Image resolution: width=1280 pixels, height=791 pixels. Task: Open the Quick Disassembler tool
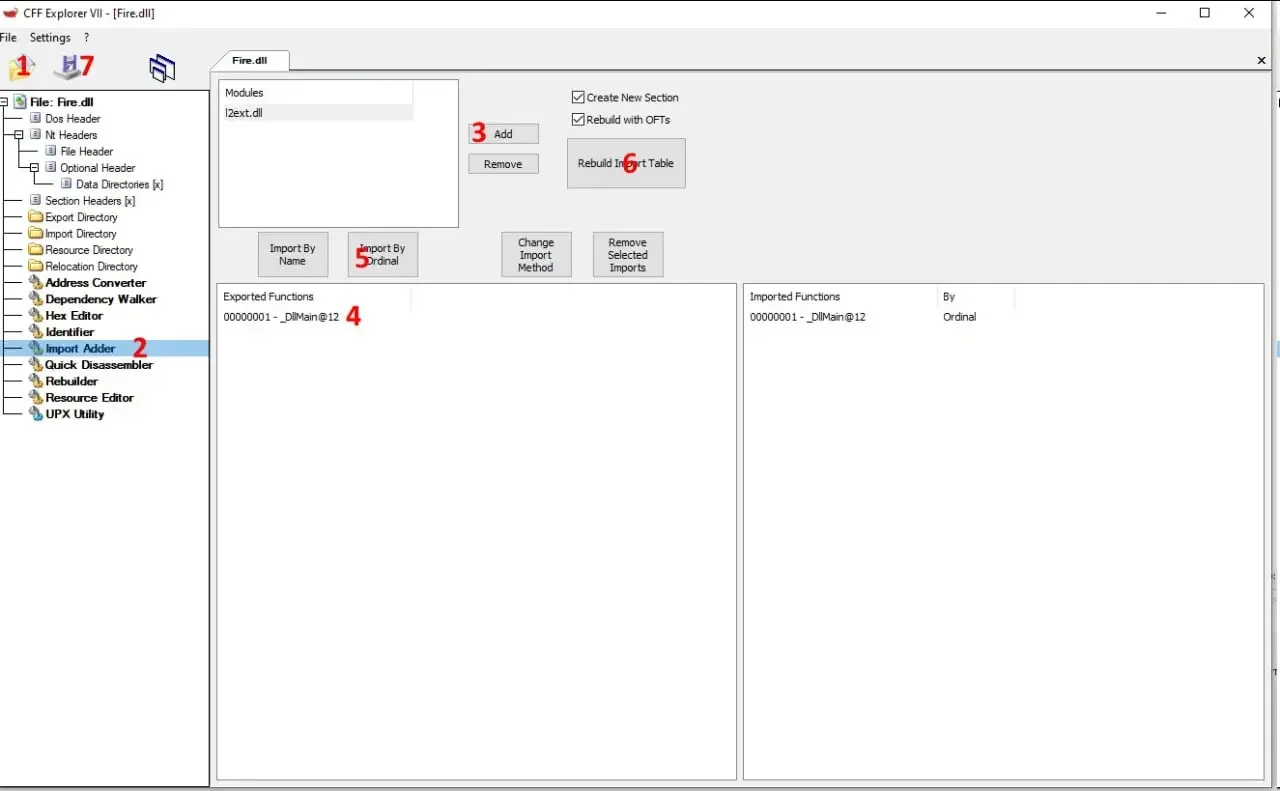(x=99, y=365)
